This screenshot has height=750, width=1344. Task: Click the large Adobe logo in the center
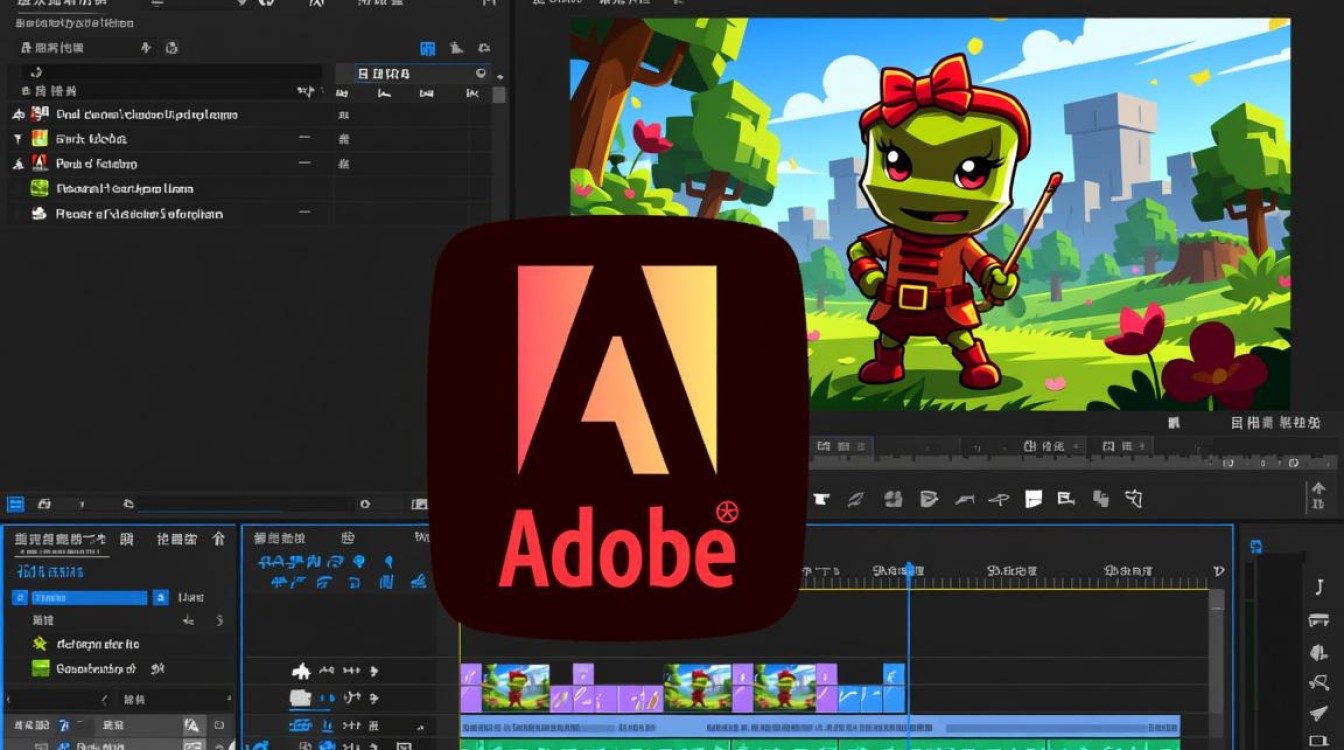[618, 428]
